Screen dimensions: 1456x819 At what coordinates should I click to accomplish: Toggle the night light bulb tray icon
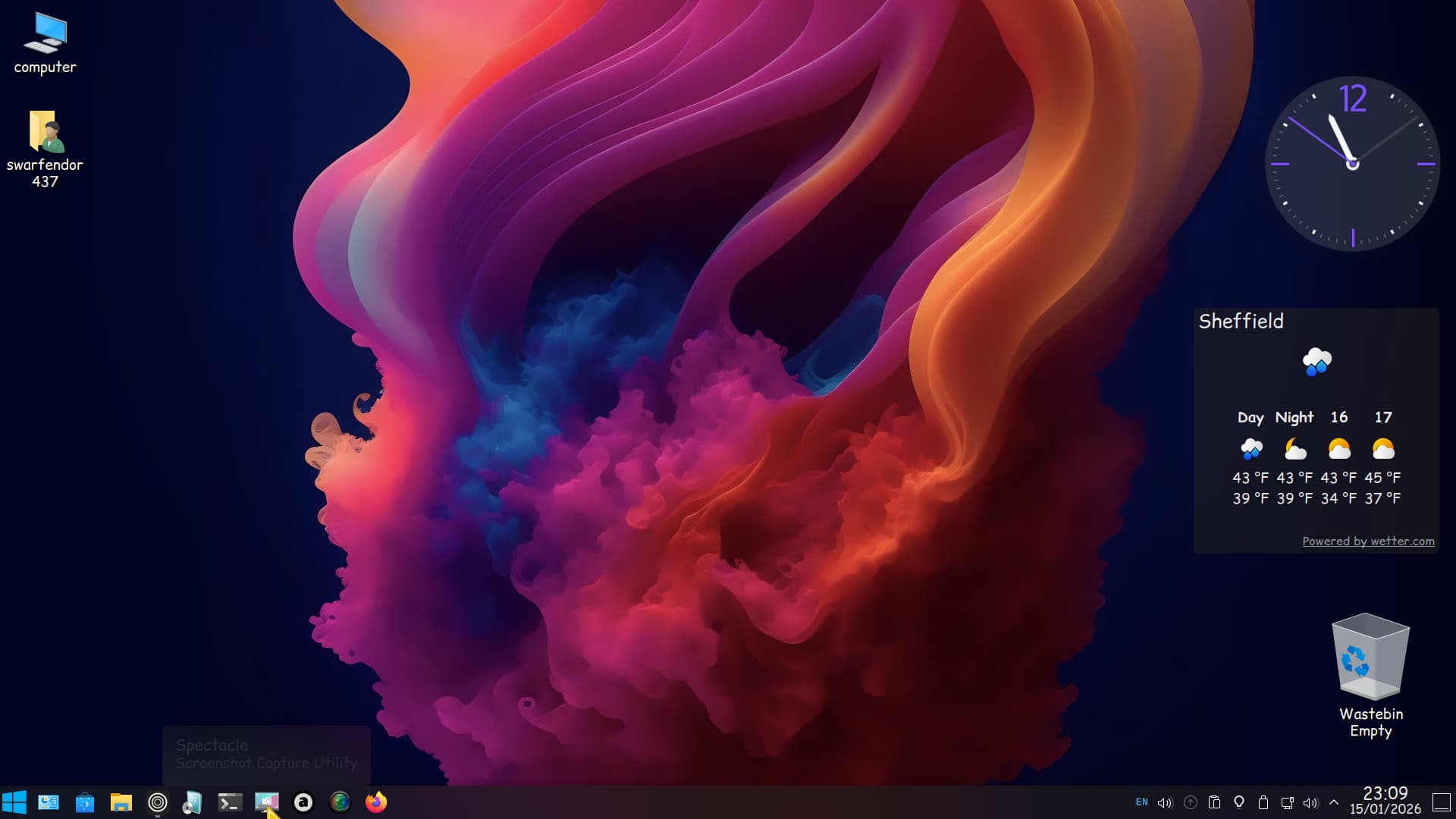[x=1239, y=802]
